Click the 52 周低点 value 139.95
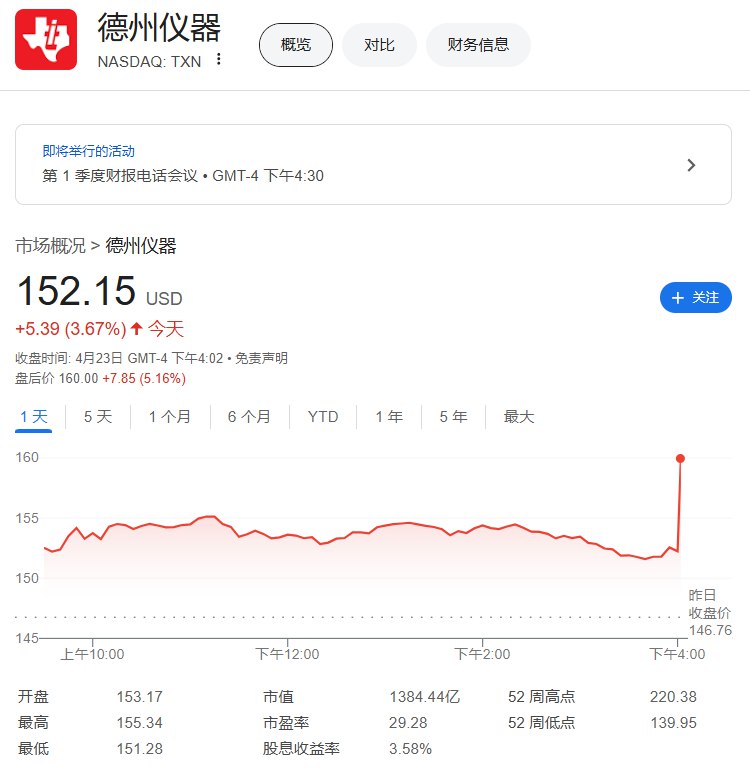Screen dimensions: 750x771 click(x=673, y=722)
